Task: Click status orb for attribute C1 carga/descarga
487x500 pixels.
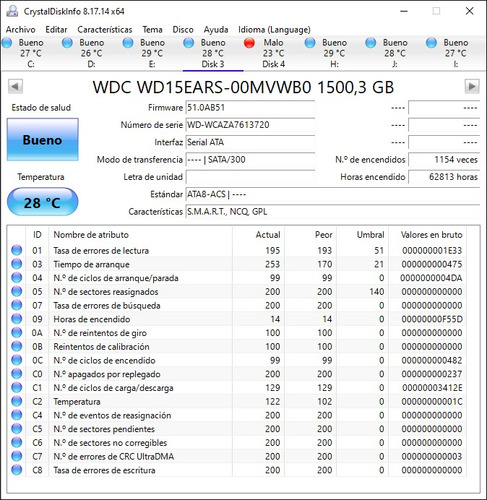Action: pyautogui.click(x=17, y=387)
